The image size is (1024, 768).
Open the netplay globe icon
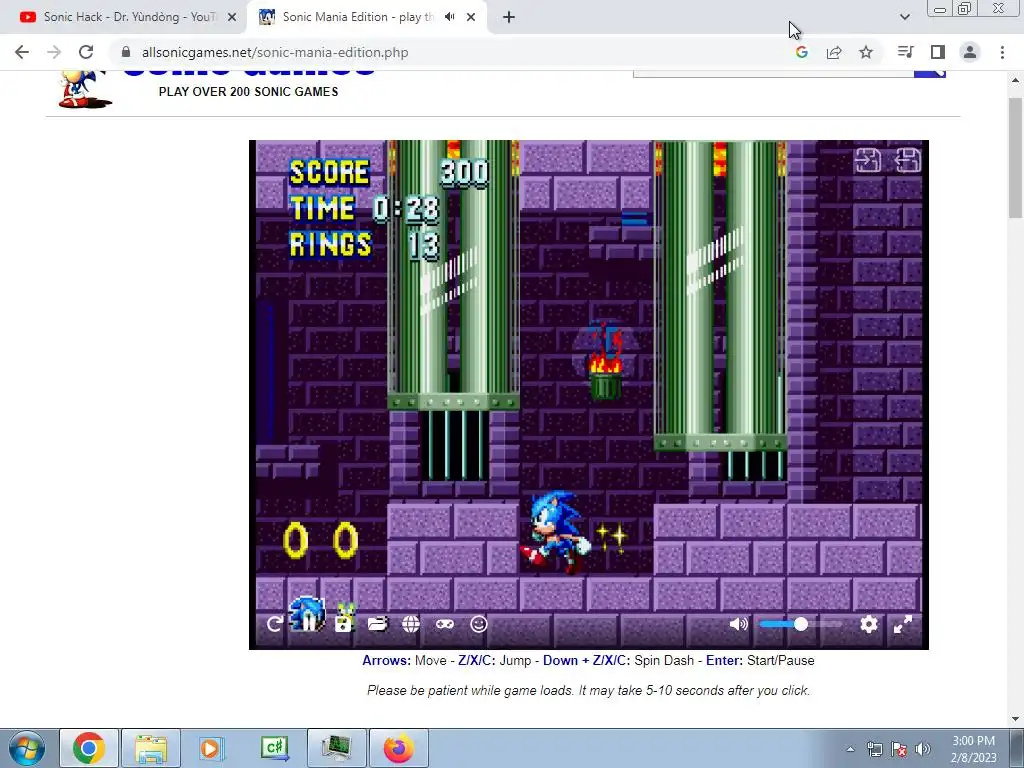point(411,624)
